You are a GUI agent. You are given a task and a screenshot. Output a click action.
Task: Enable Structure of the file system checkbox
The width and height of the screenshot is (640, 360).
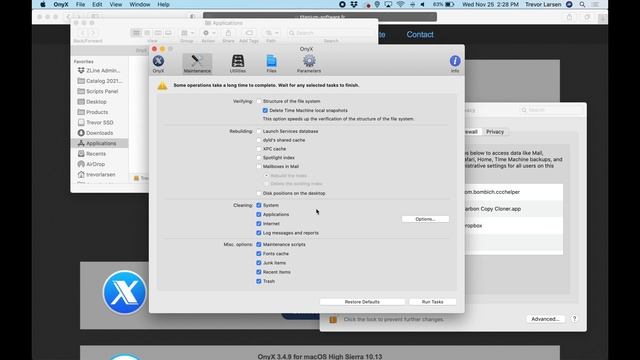point(259,101)
